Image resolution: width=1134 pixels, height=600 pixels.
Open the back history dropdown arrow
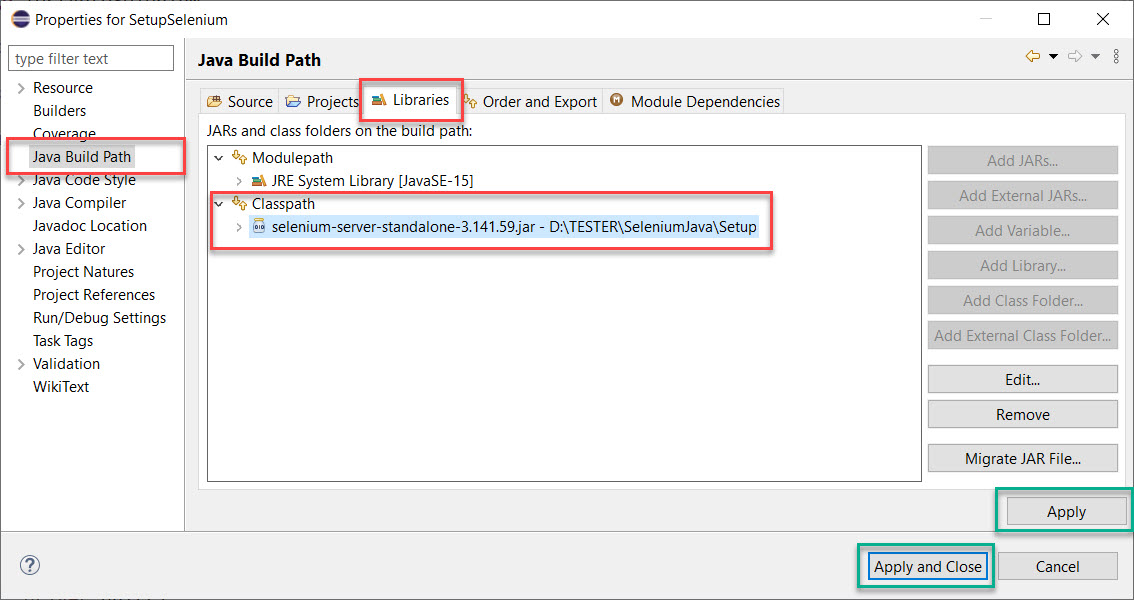tap(1053, 57)
